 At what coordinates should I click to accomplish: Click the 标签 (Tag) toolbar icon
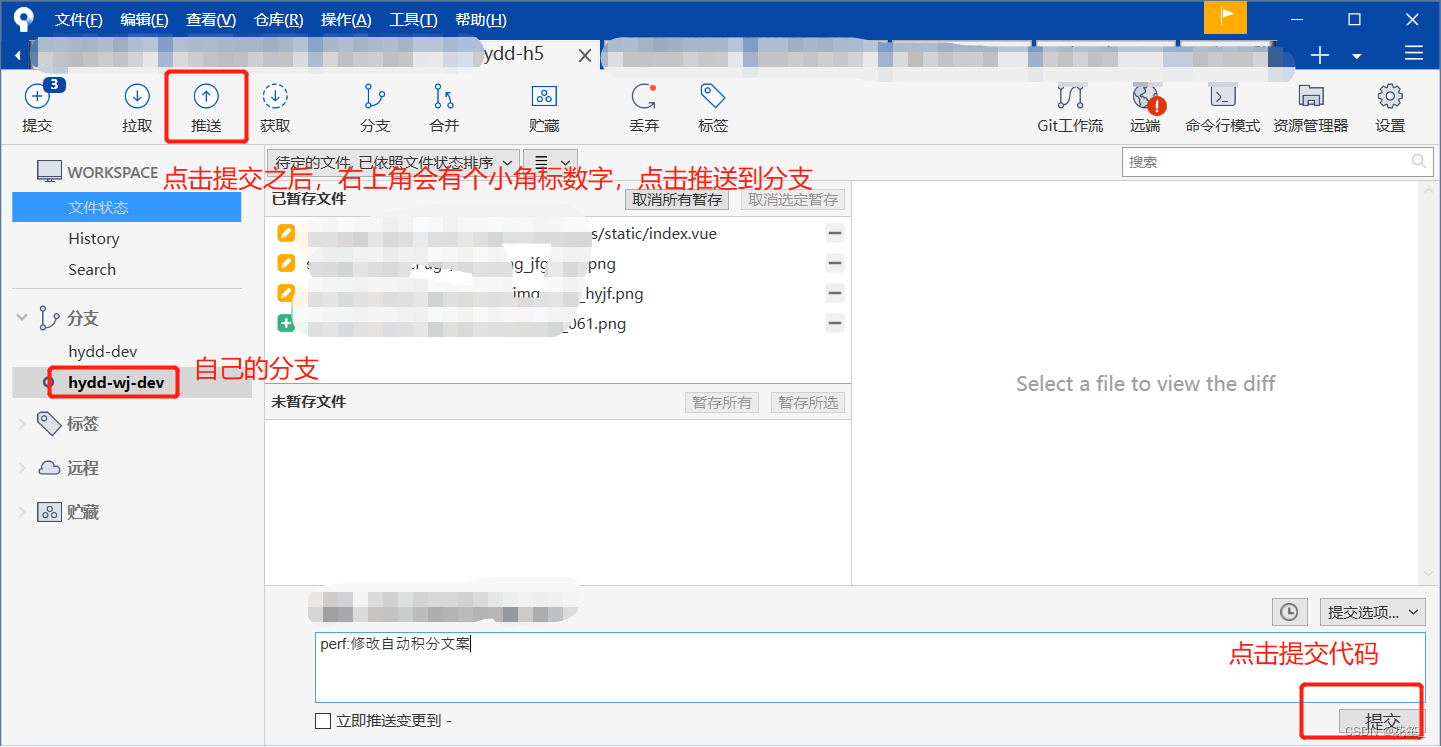[713, 107]
